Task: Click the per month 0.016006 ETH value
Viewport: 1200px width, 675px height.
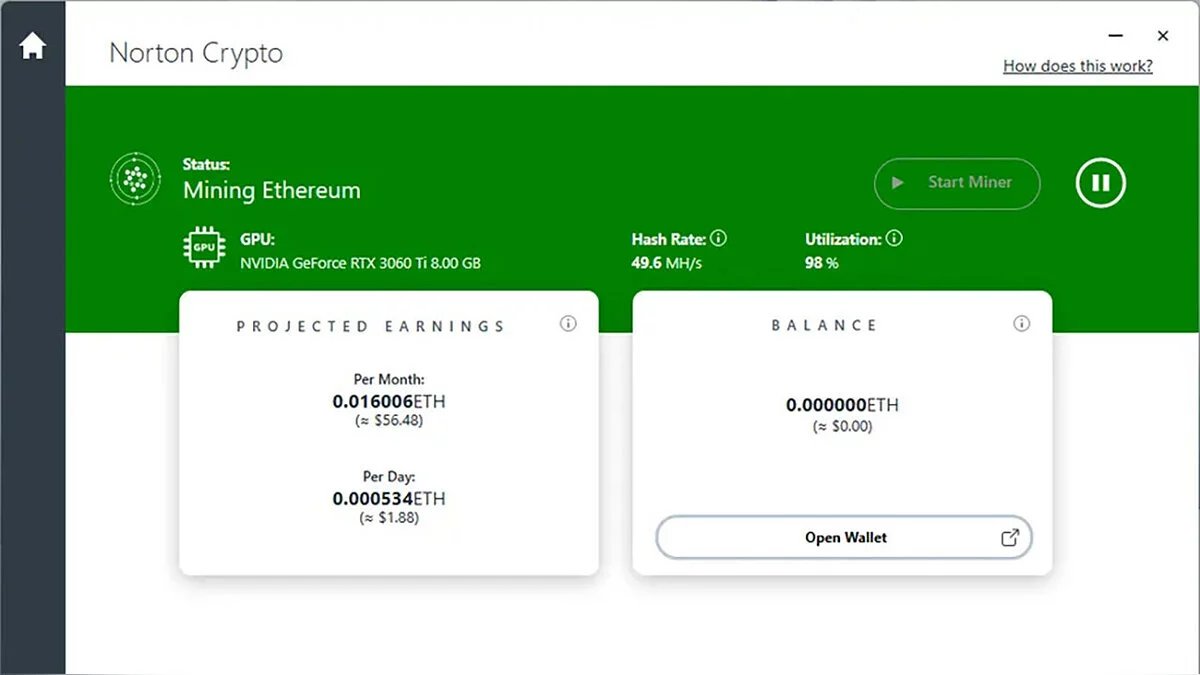Action: 389,401
